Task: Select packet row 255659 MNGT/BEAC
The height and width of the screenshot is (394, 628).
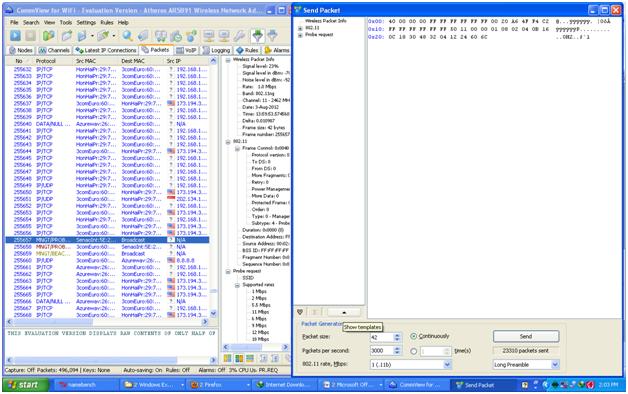Action: tap(107, 254)
